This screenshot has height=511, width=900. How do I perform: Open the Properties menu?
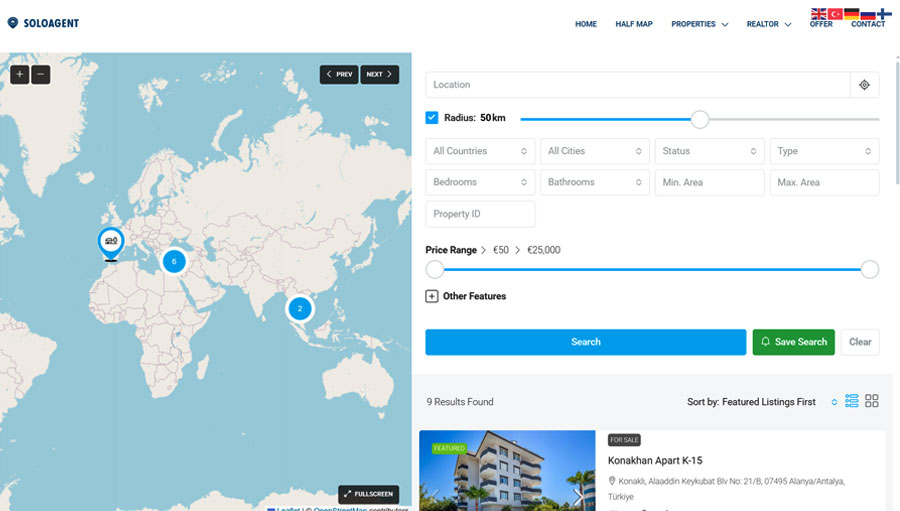(699, 24)
